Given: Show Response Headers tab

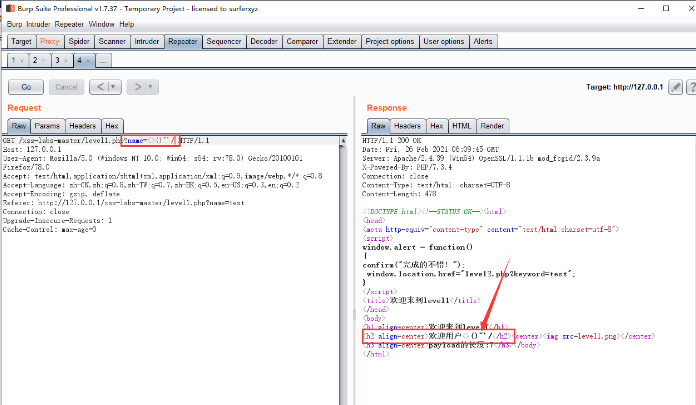Looking at the screenshot, I should 407,126.
